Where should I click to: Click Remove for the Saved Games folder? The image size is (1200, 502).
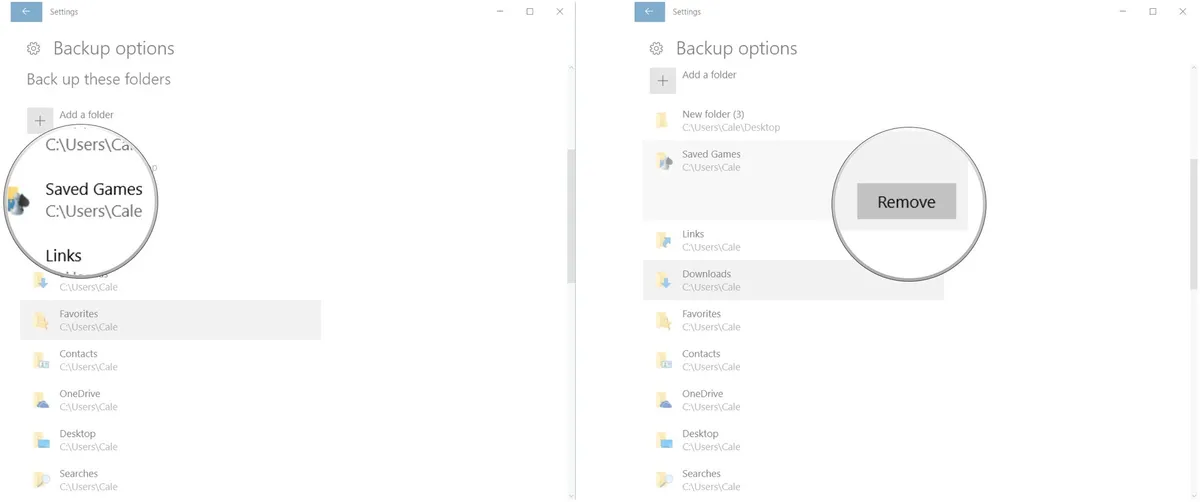(x=906, y=201)
